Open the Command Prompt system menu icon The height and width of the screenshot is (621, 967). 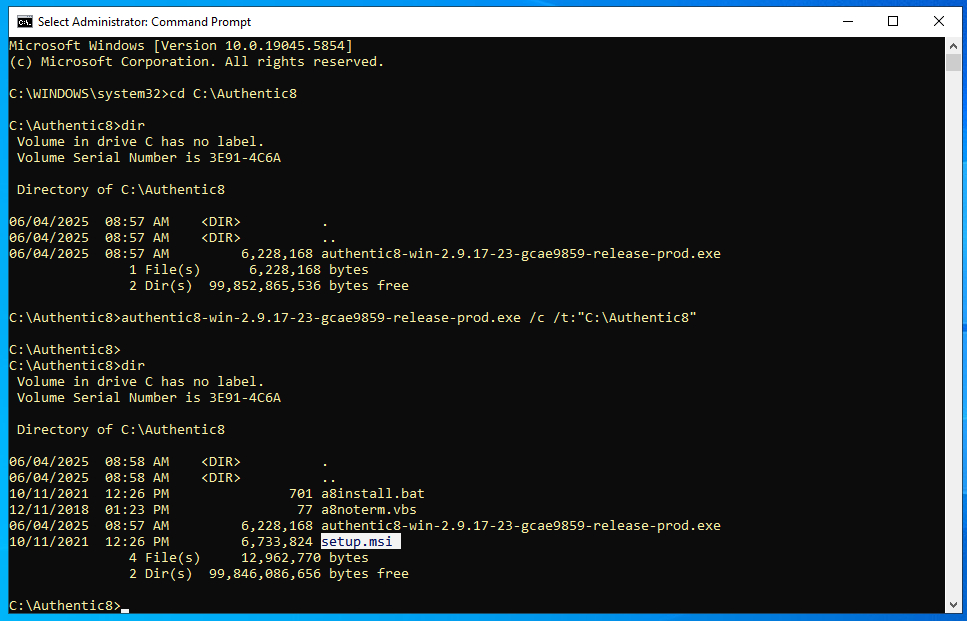pyautogui.click(x=25, y=22)
